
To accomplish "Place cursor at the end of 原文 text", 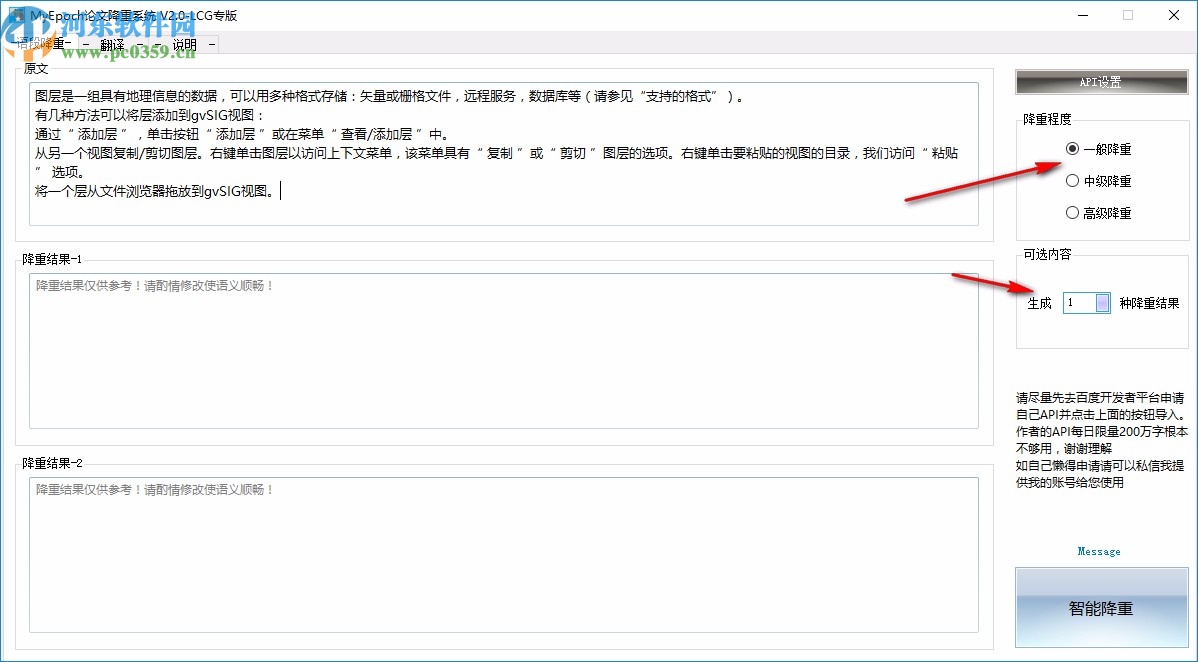I will [x=281, y=190].
